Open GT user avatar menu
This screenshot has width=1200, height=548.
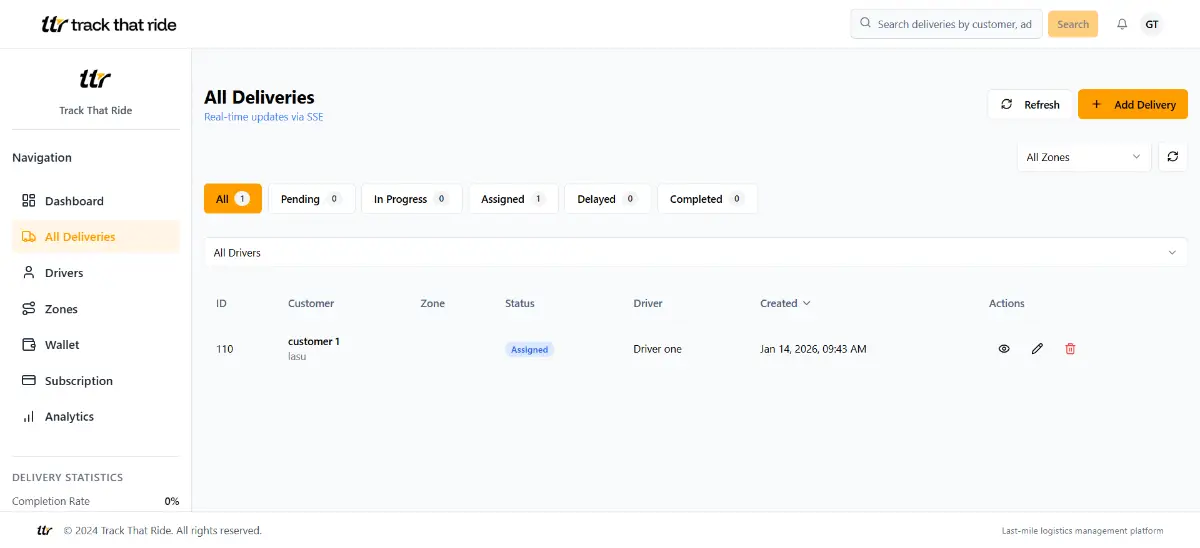click(x=1152, y=24)
